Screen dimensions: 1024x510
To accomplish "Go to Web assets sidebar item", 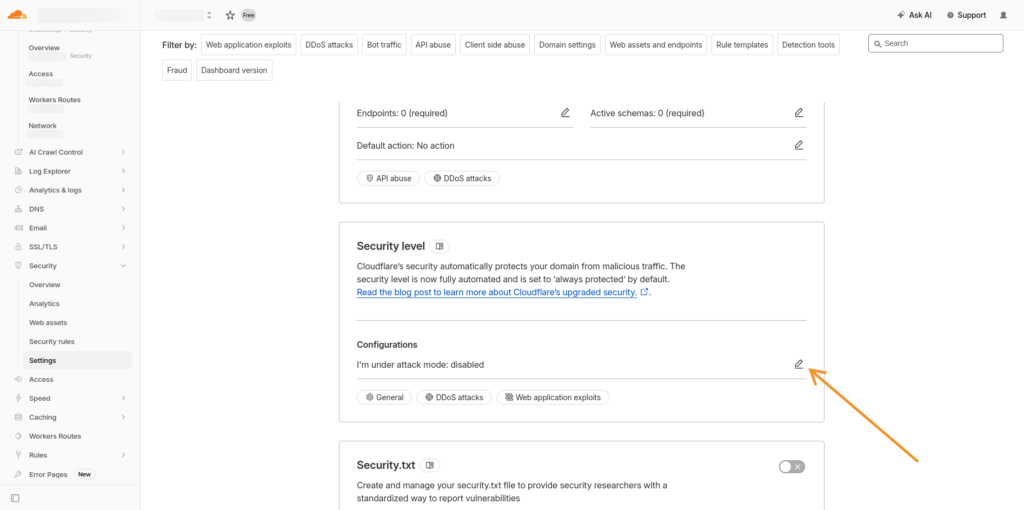I will click(x=48, y=322).
